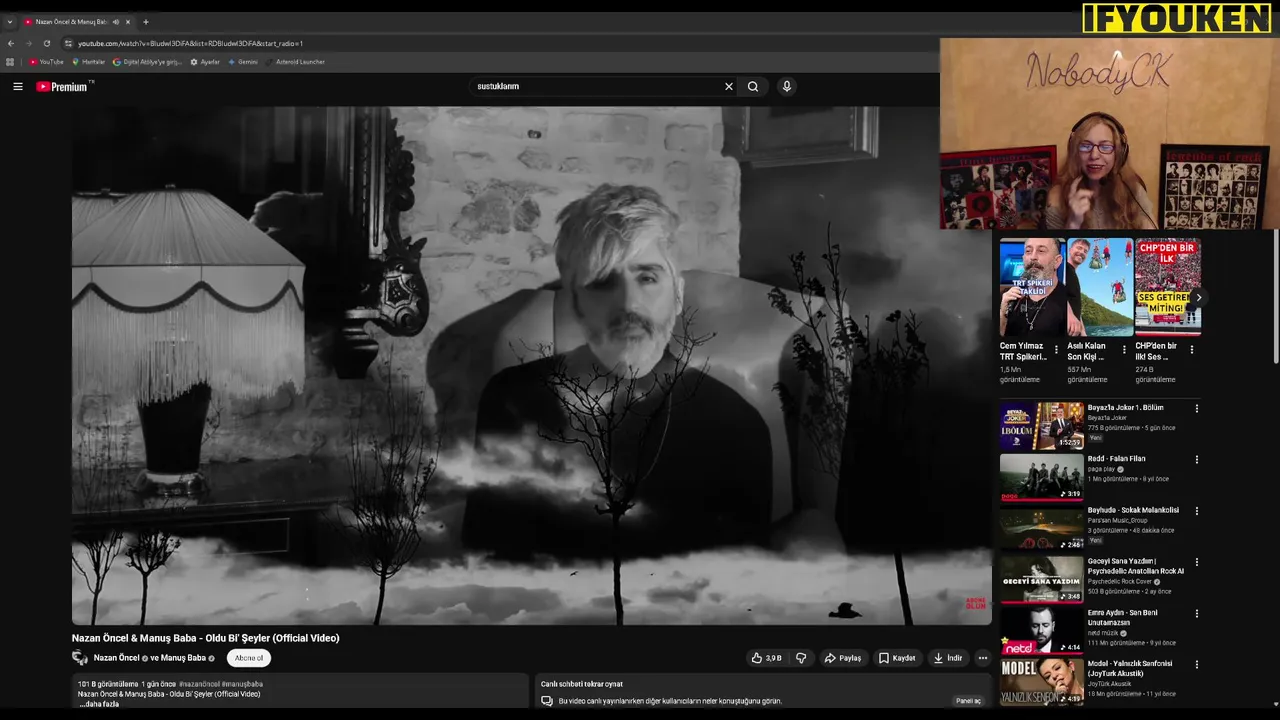Open Redd - Falan Filan thumbnail
Viewport: 1280px width, 720px height.
point(1042,476)
